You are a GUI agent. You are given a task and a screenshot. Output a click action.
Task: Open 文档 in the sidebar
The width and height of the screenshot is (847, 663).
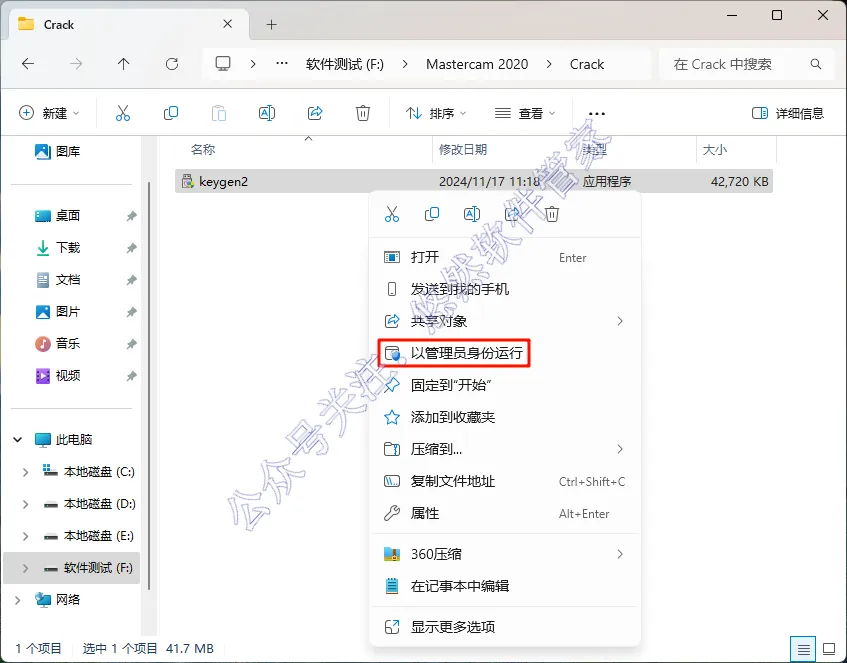tap(57, 279)
